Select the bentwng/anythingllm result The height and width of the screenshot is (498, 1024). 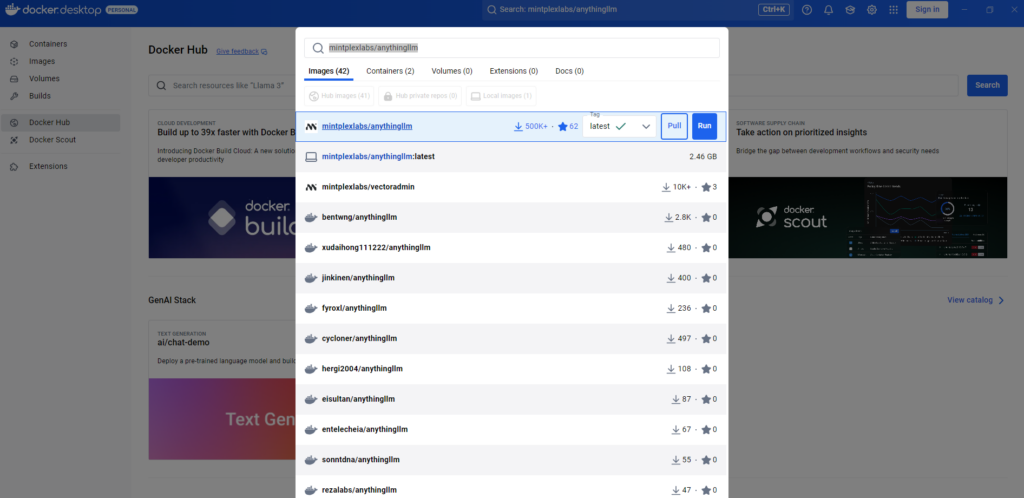coord(511,217)
